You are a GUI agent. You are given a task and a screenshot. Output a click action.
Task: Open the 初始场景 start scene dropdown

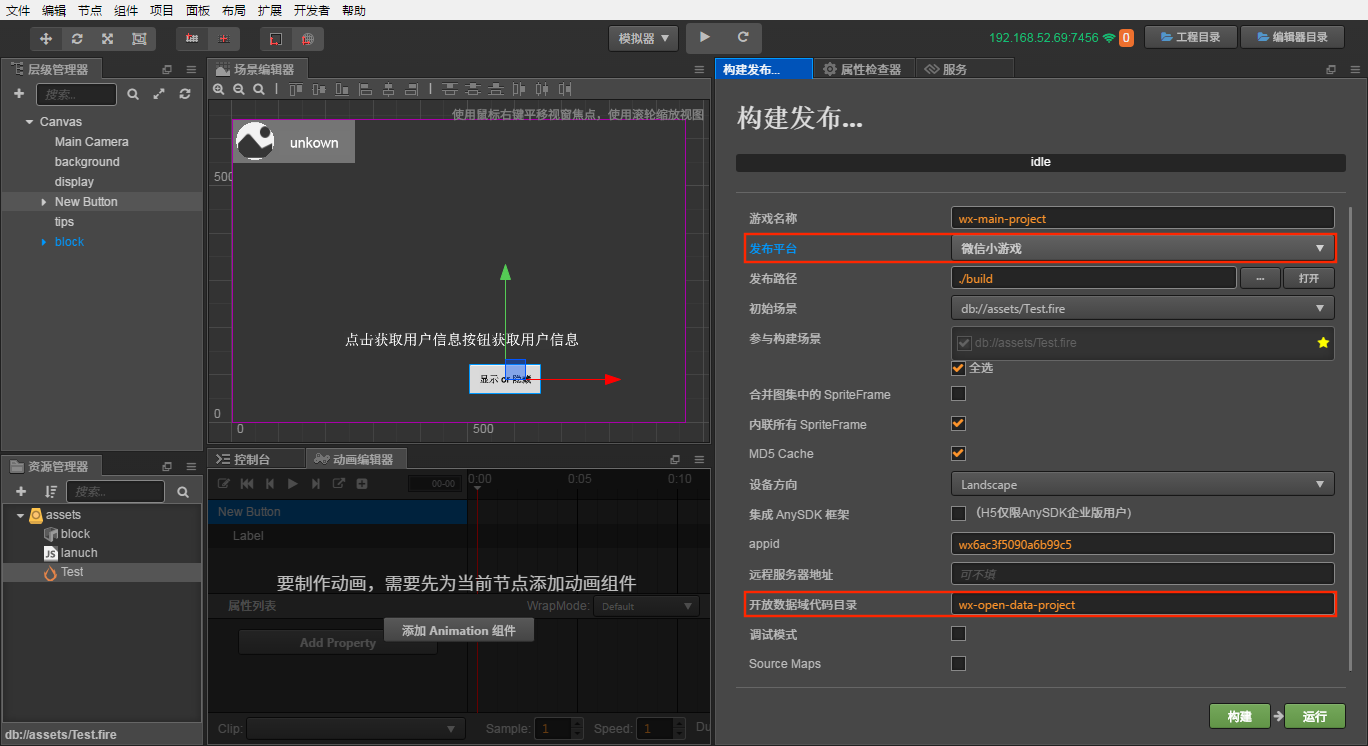(1142, 309)
